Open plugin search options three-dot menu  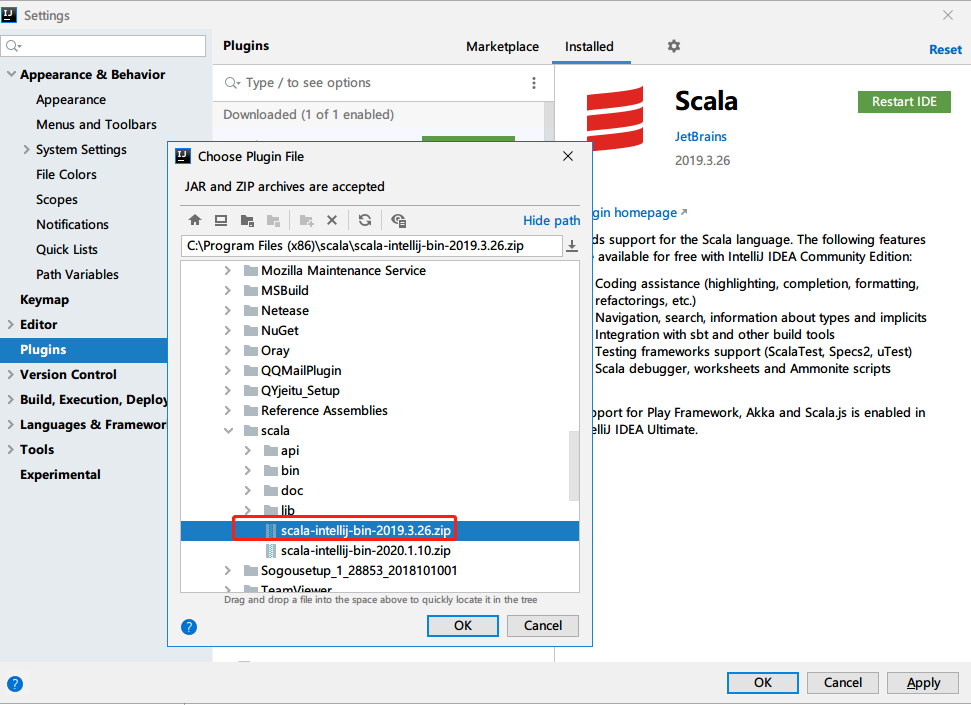(534, 83)
